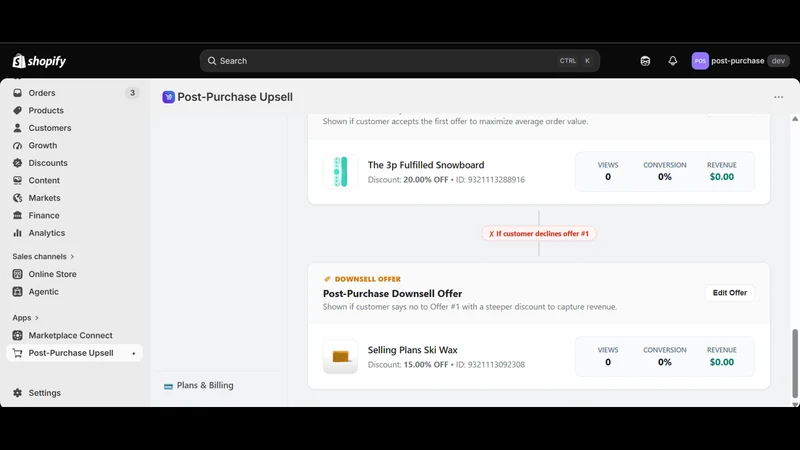Expand the Sales channels section
Image resolution: width=800 pixels, height=450 pixels.
(x=43, y=256)
